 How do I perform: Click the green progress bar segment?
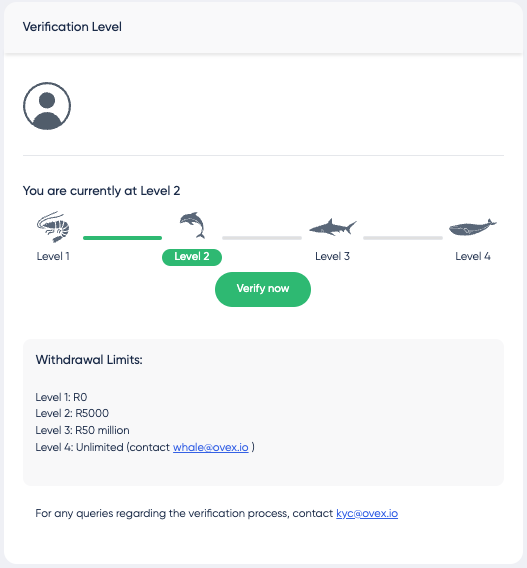(x=122, y=238)
